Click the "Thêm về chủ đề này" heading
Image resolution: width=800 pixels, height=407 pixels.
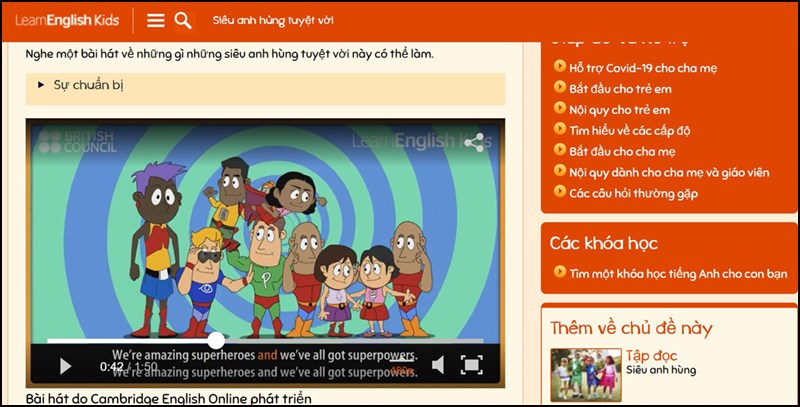pyautogui.click(x=631, y=328)
